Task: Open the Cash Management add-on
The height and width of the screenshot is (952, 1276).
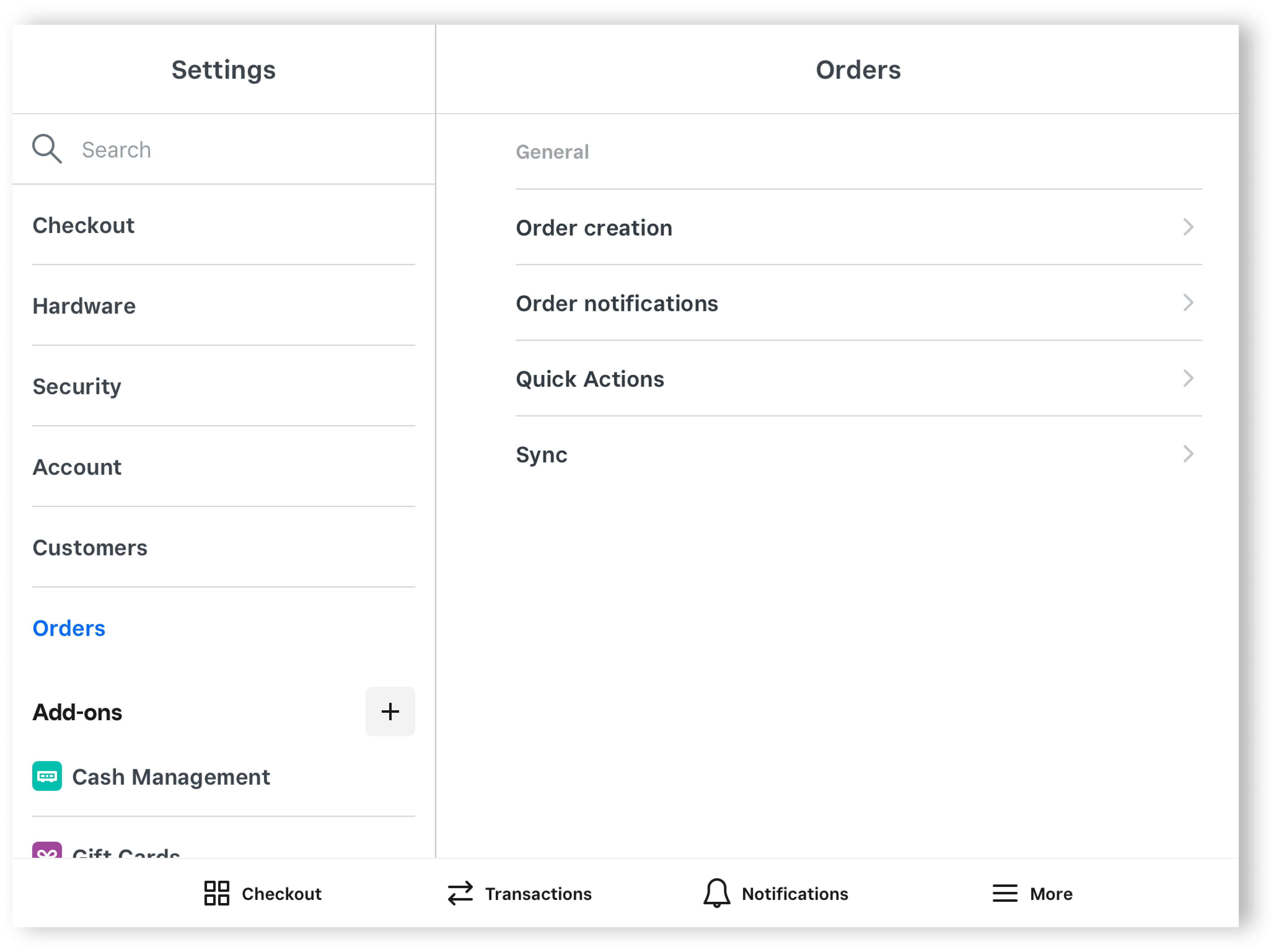Action: coord(171,777)
